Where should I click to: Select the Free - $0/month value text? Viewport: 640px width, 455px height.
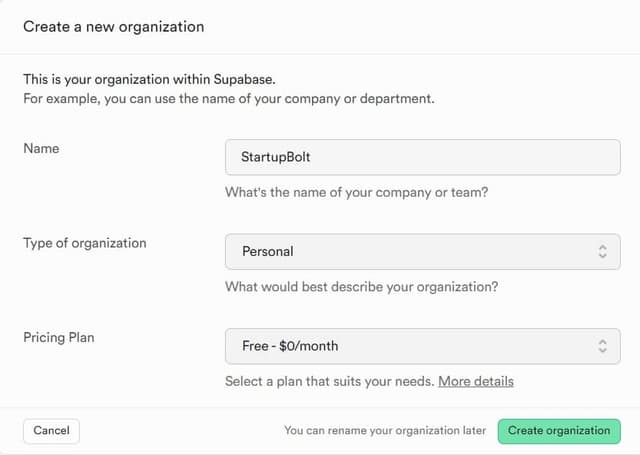[290, 346]
